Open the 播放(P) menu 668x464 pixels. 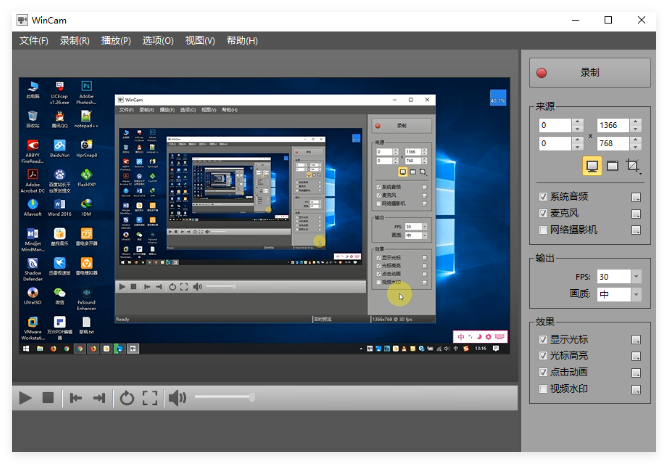pyautogui.click(x=116, y=40)
